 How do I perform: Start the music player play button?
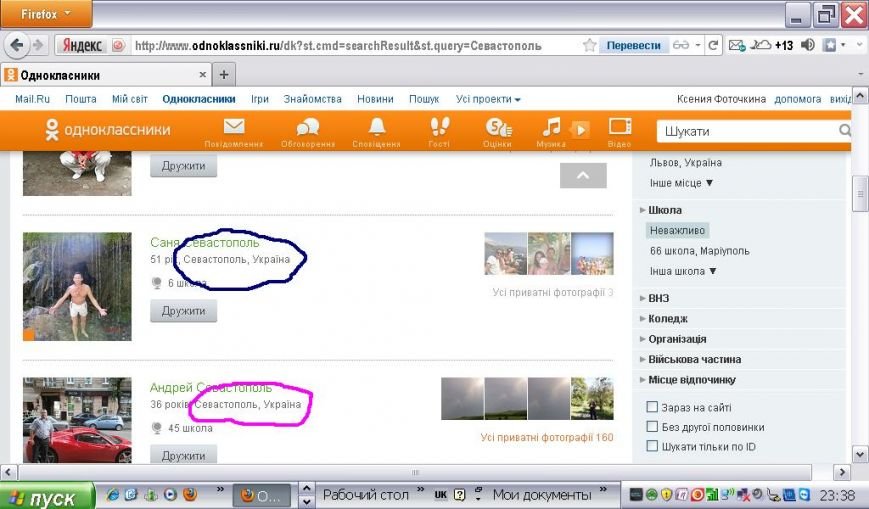[x=580, y=130]
